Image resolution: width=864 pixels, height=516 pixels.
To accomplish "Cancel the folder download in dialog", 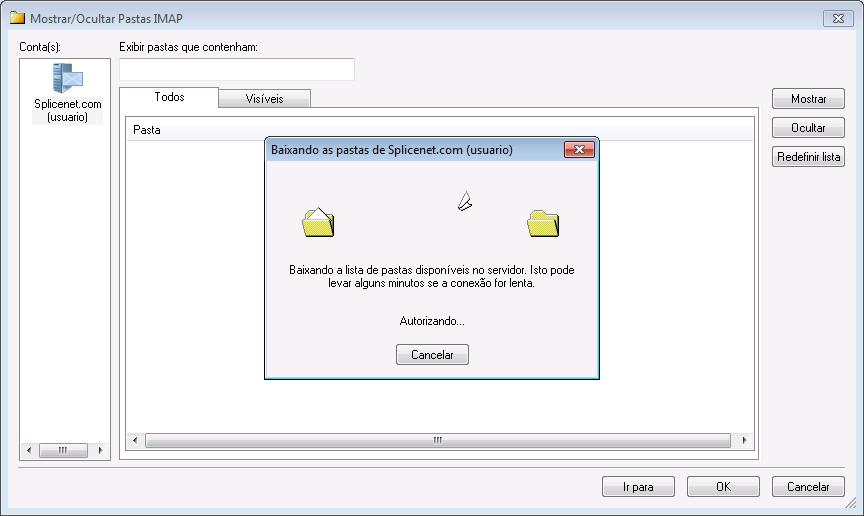I will point(432,354).
